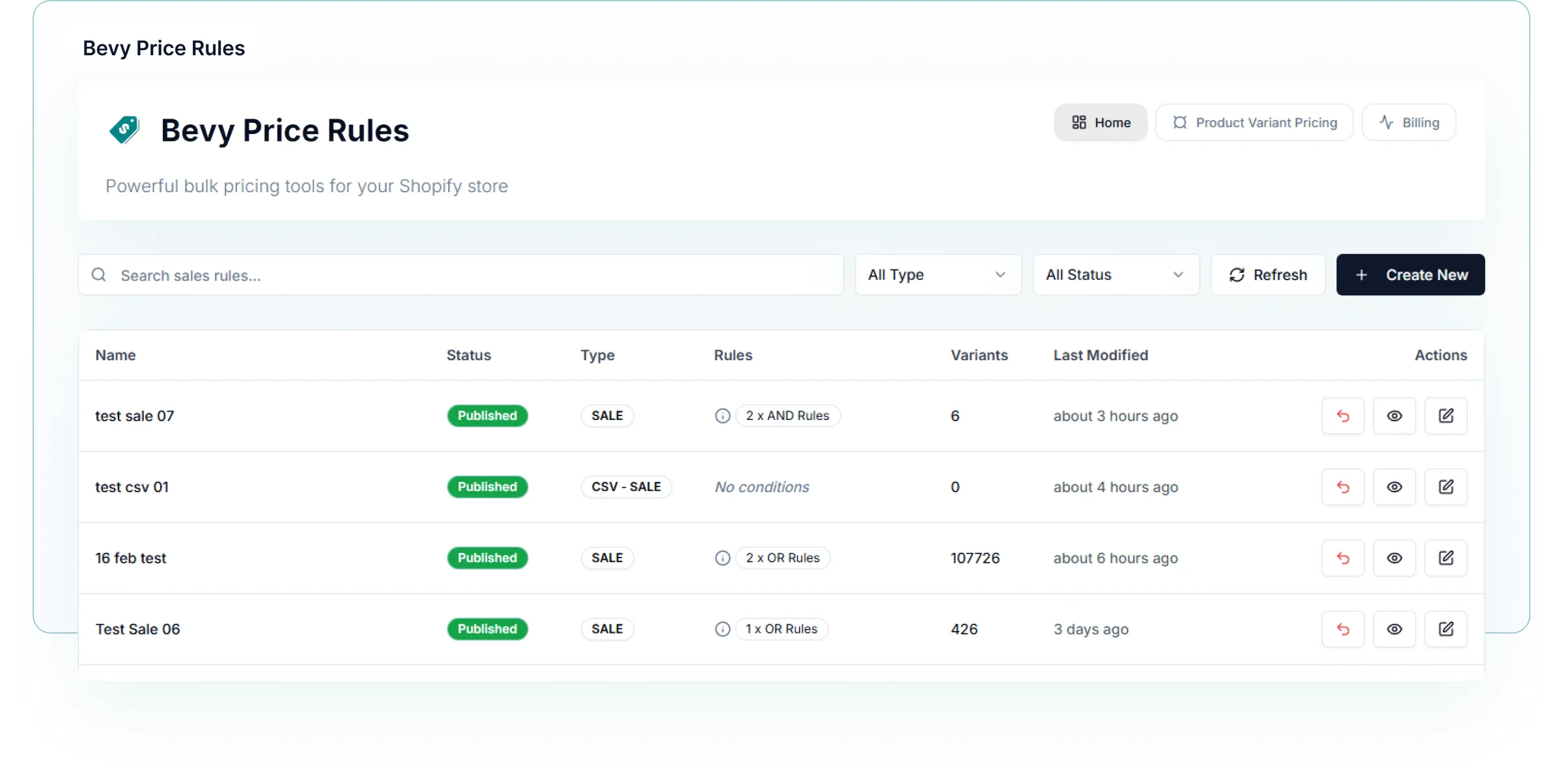Select the 16 feb test name
This screenshot has width=1563, height=784.
[x=131, y=558]
